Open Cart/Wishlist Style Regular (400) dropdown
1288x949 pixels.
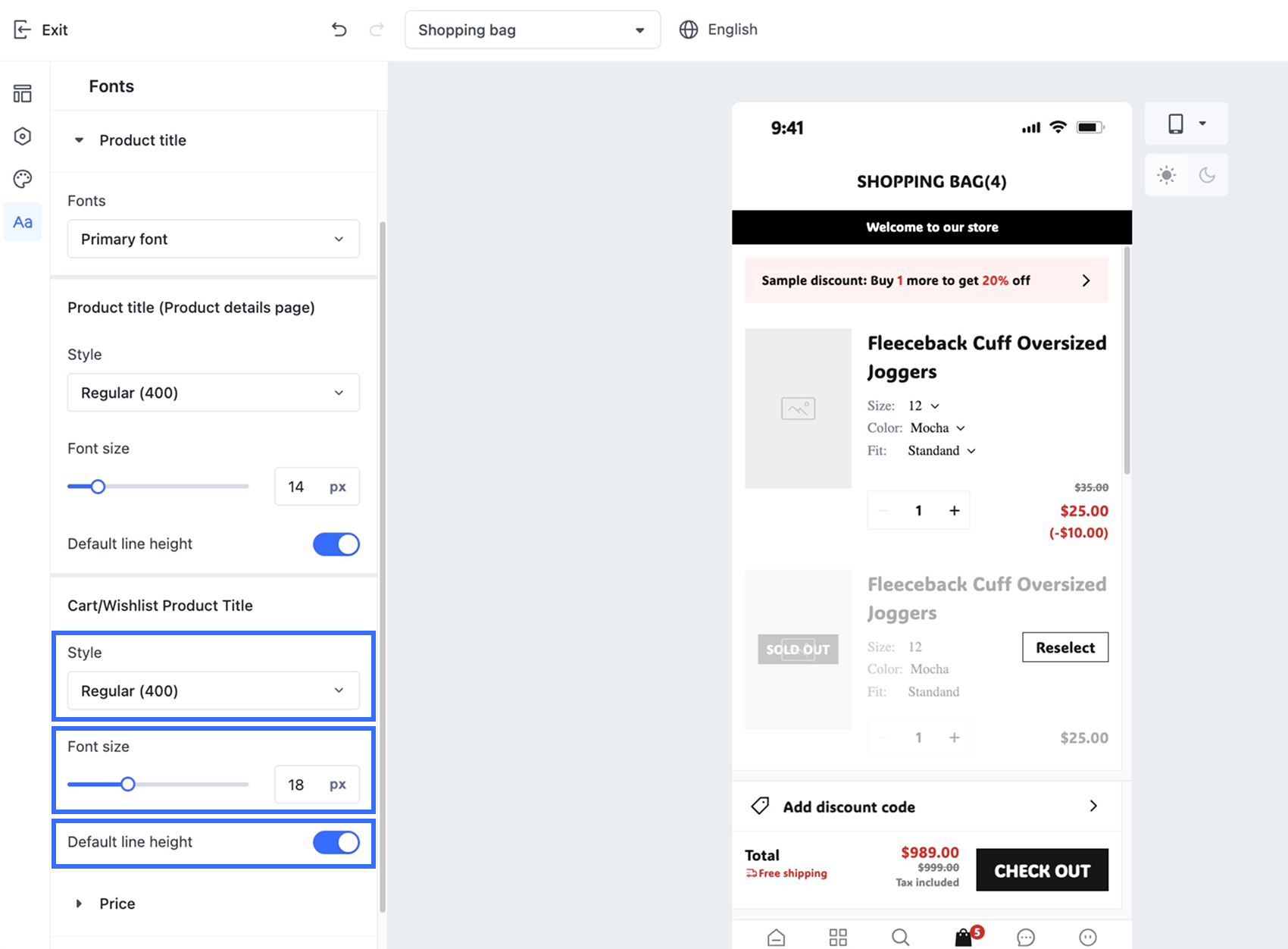214,691
